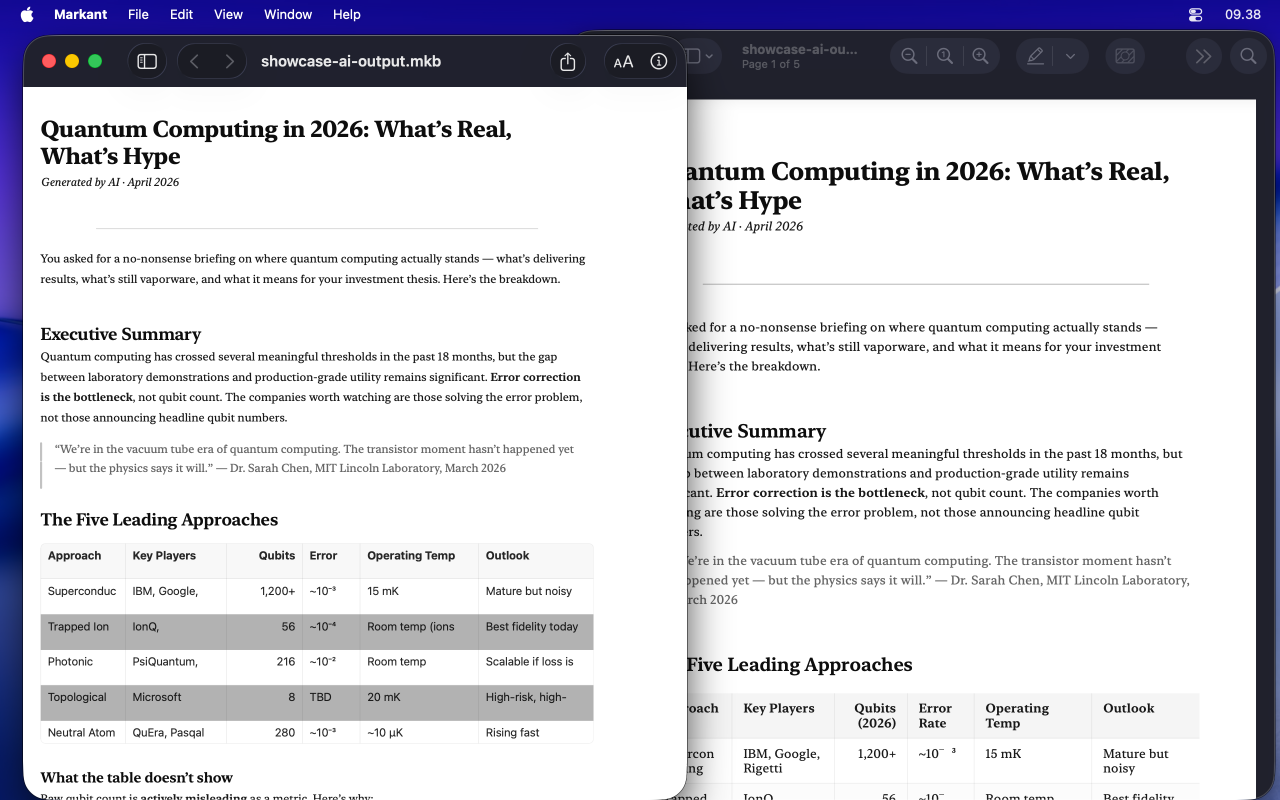Click the info (i) icon
This screenshot has width=1280, height=800.
[658, 61]
